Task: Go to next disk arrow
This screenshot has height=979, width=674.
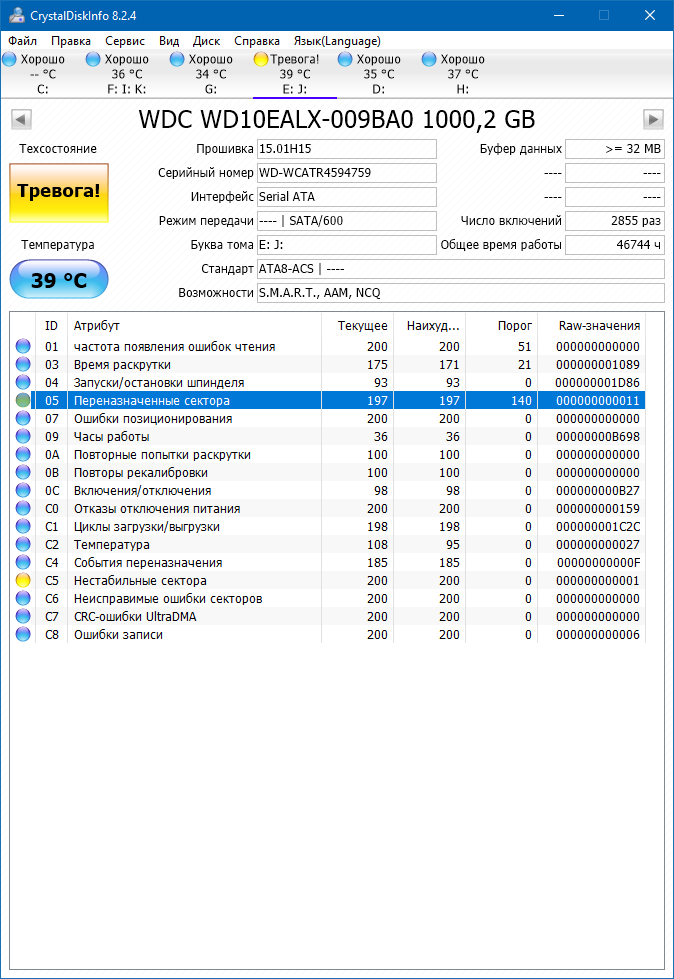Action: click(x=653, y=119)
